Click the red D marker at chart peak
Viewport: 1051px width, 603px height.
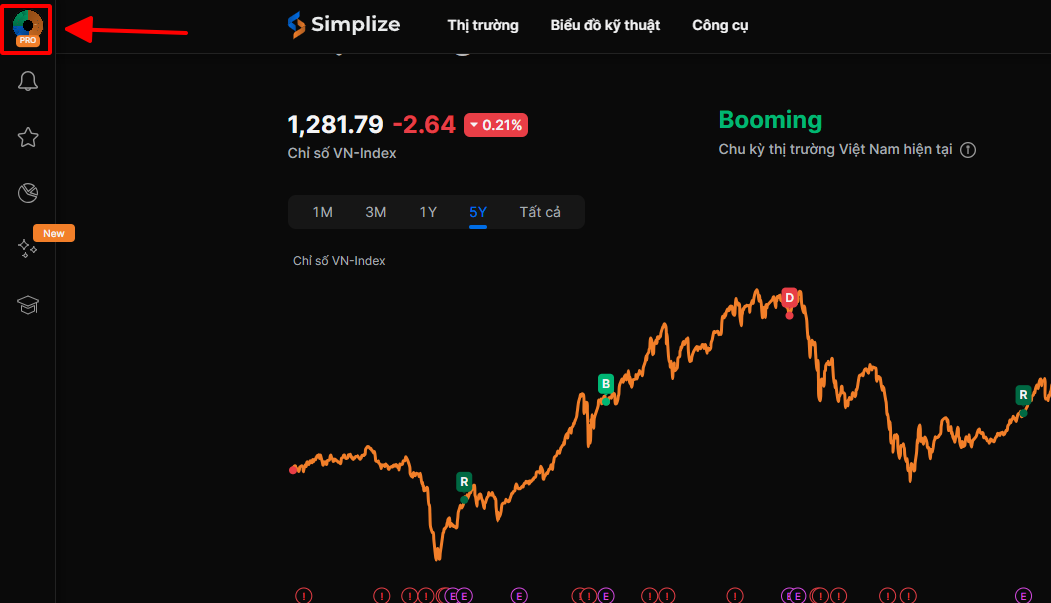coord(789,298)
